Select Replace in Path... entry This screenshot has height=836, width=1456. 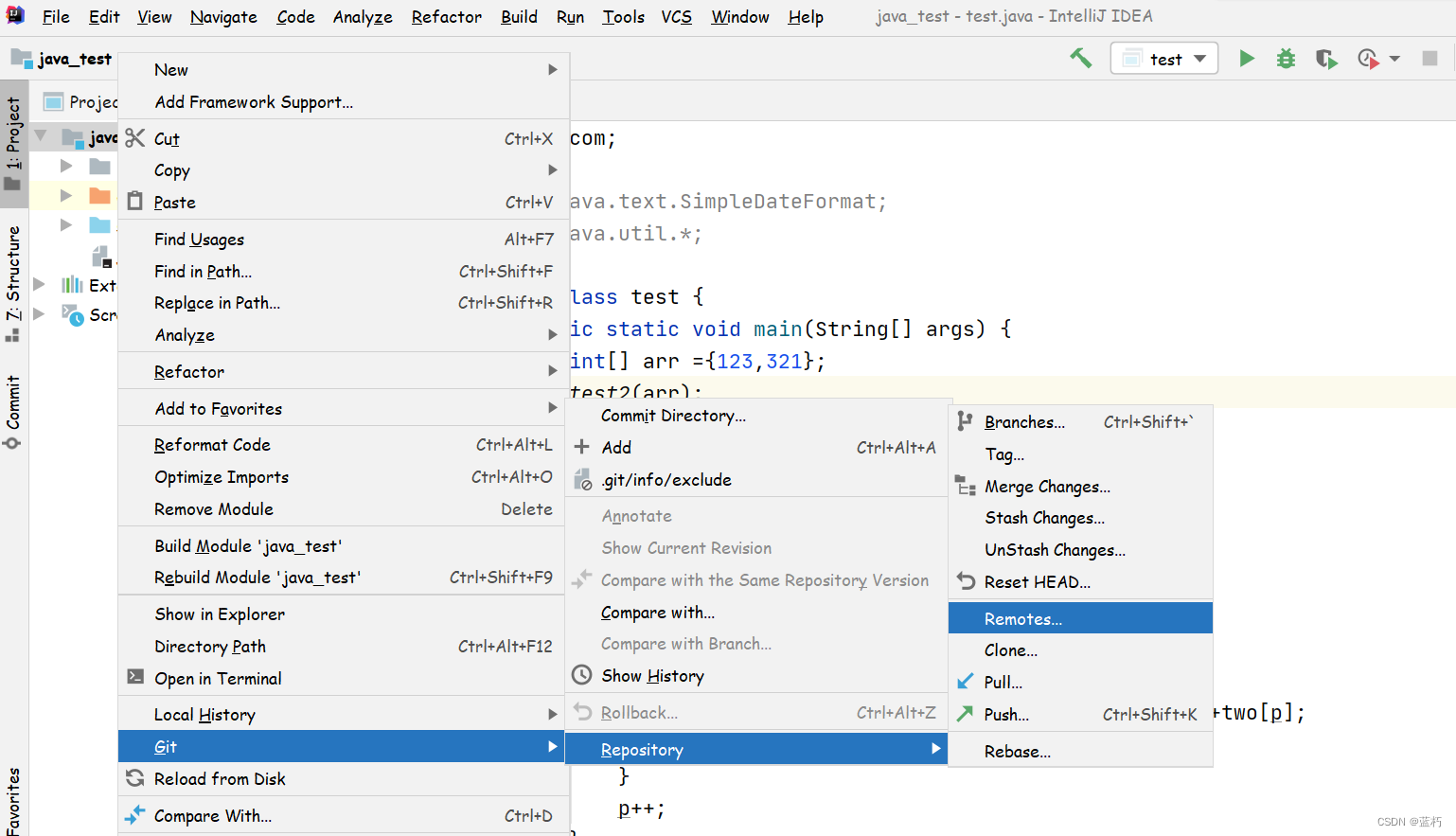point(345,303)
